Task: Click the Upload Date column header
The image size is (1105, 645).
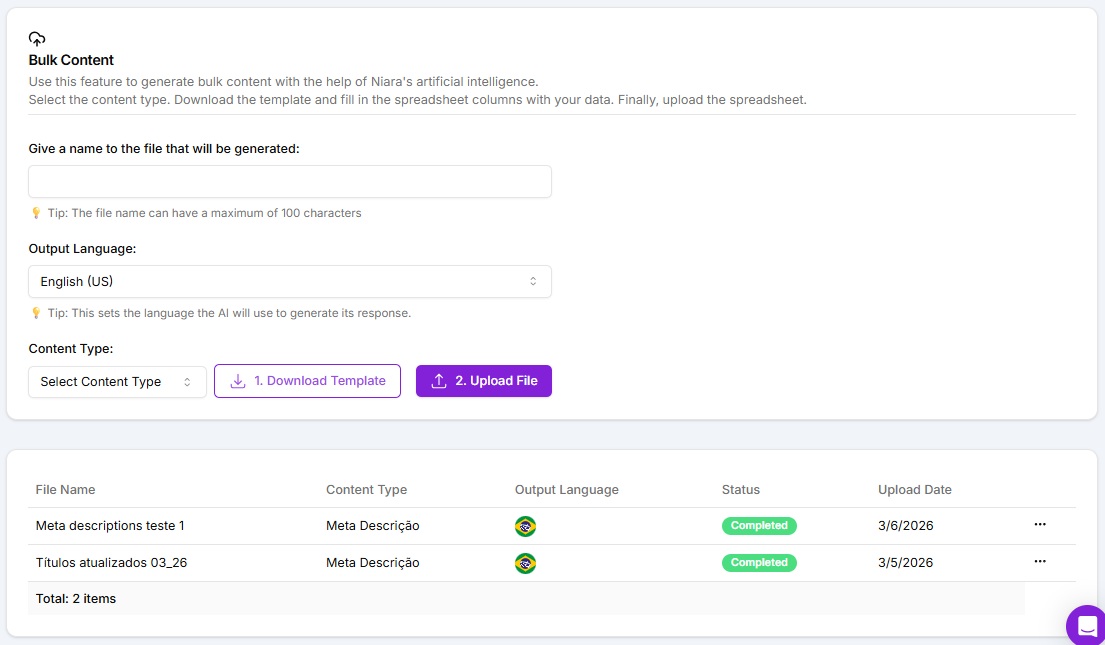Action: tap(914, 490)
